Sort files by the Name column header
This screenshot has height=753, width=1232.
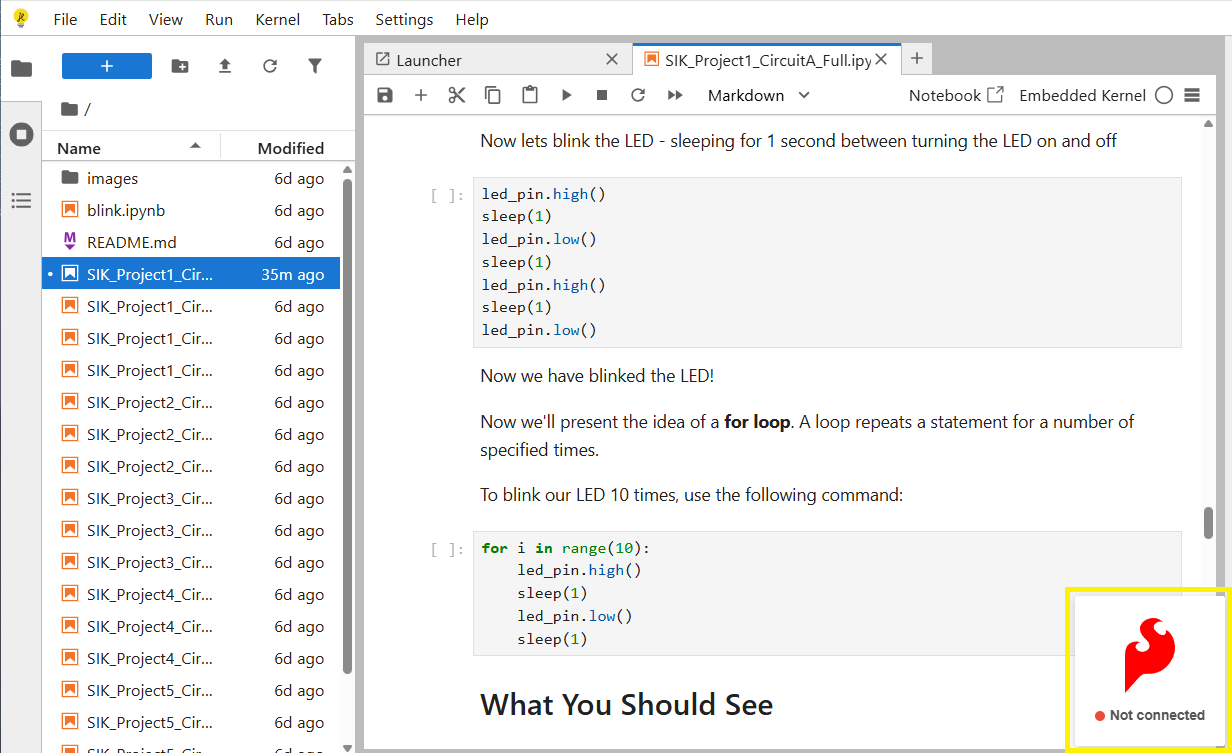coord(79,148)
